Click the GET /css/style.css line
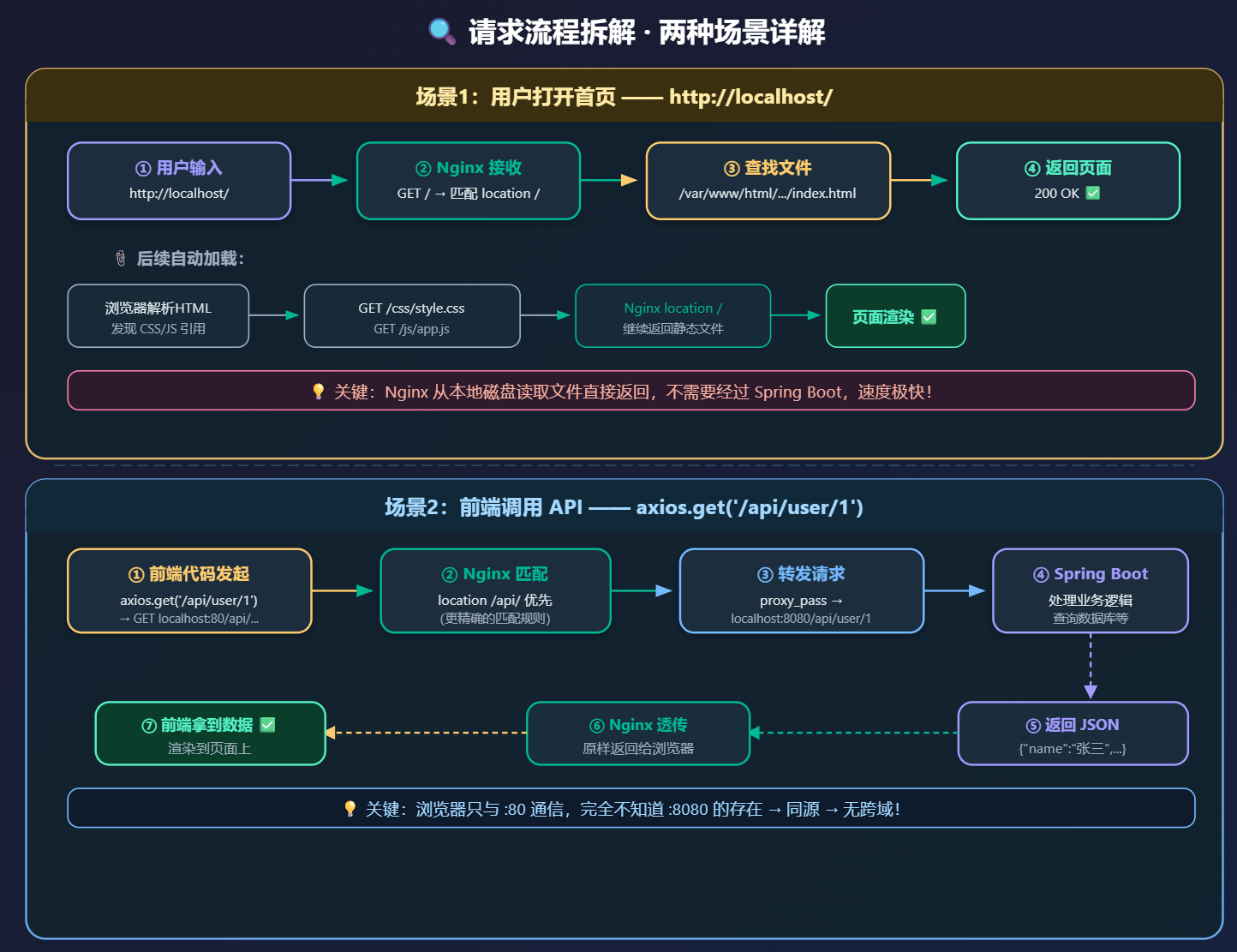Image resolution: width=1237 pixels, height=952 pixels. point(412,308)
